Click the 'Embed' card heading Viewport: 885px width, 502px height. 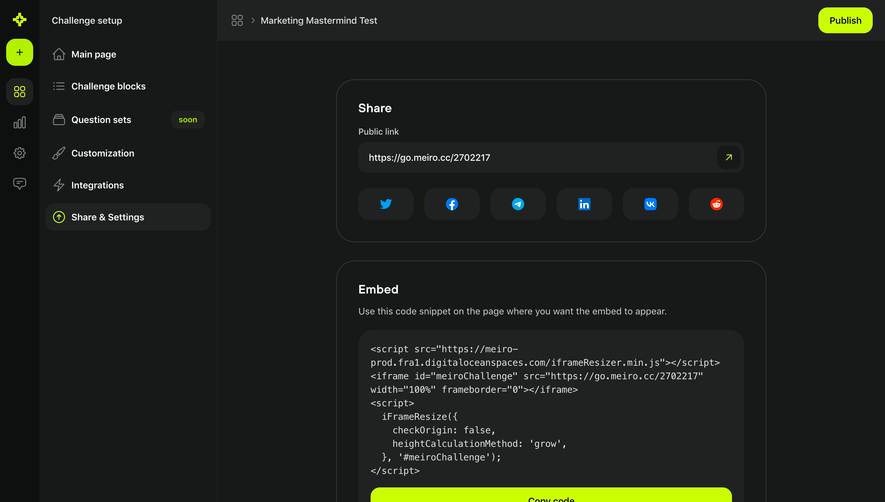tap(378, 289)
